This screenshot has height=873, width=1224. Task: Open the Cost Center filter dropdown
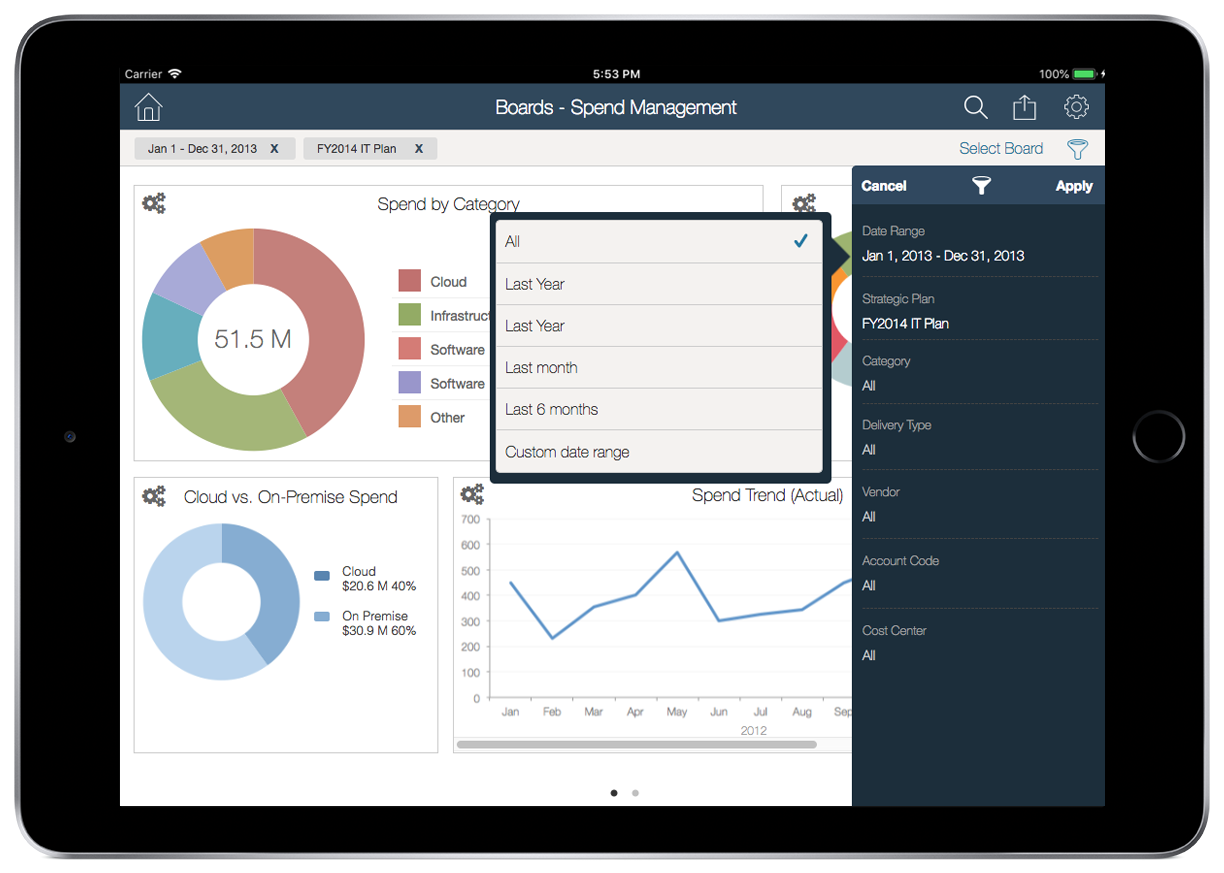pos(979,643)
